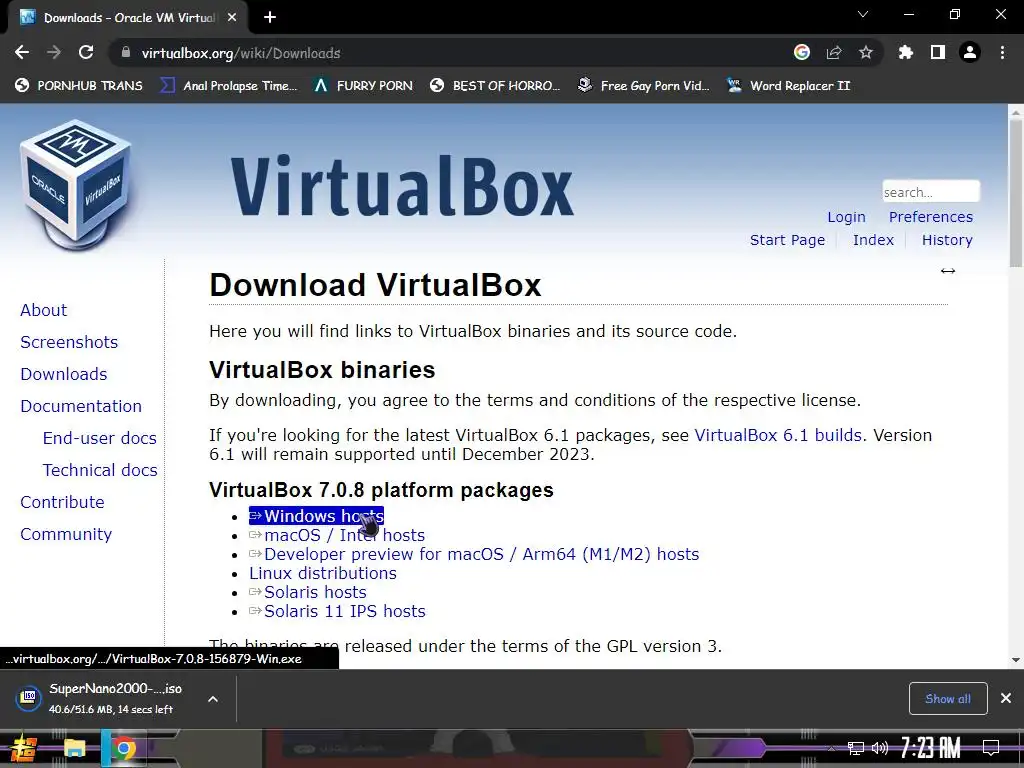The height and width of the screenshot is (768, 1024).
Task: Expand SuperNano2000 download options chevron
Action: [x=213, y=699]
